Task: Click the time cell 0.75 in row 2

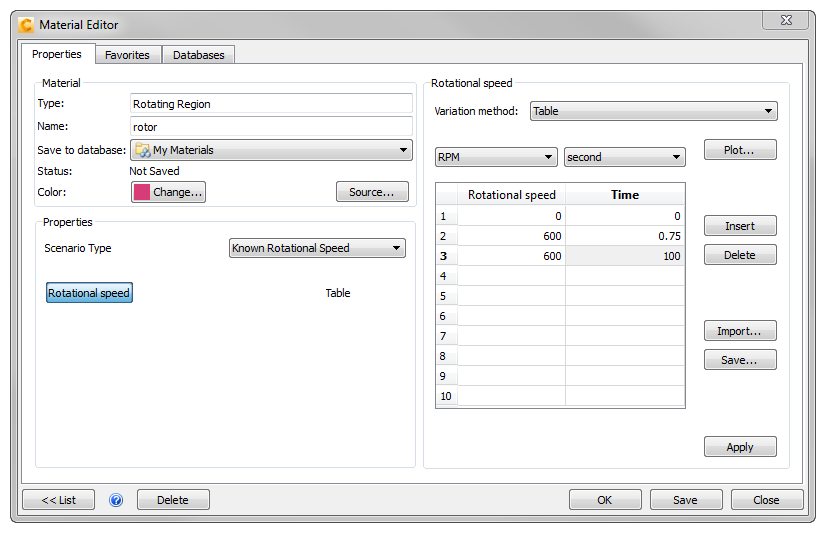Action: tap(625, 236)
